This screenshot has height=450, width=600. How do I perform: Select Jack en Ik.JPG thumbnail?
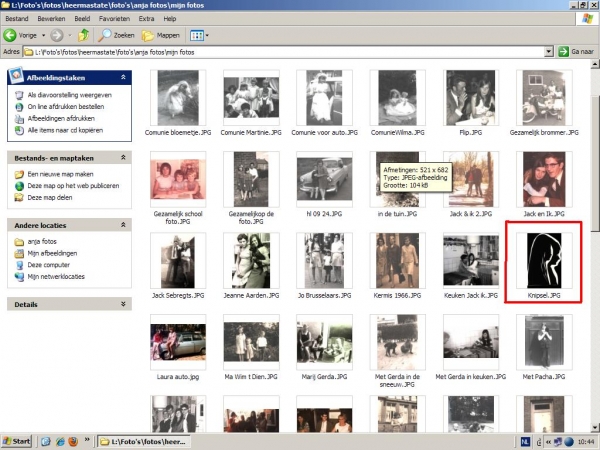(x=544, y=179)
